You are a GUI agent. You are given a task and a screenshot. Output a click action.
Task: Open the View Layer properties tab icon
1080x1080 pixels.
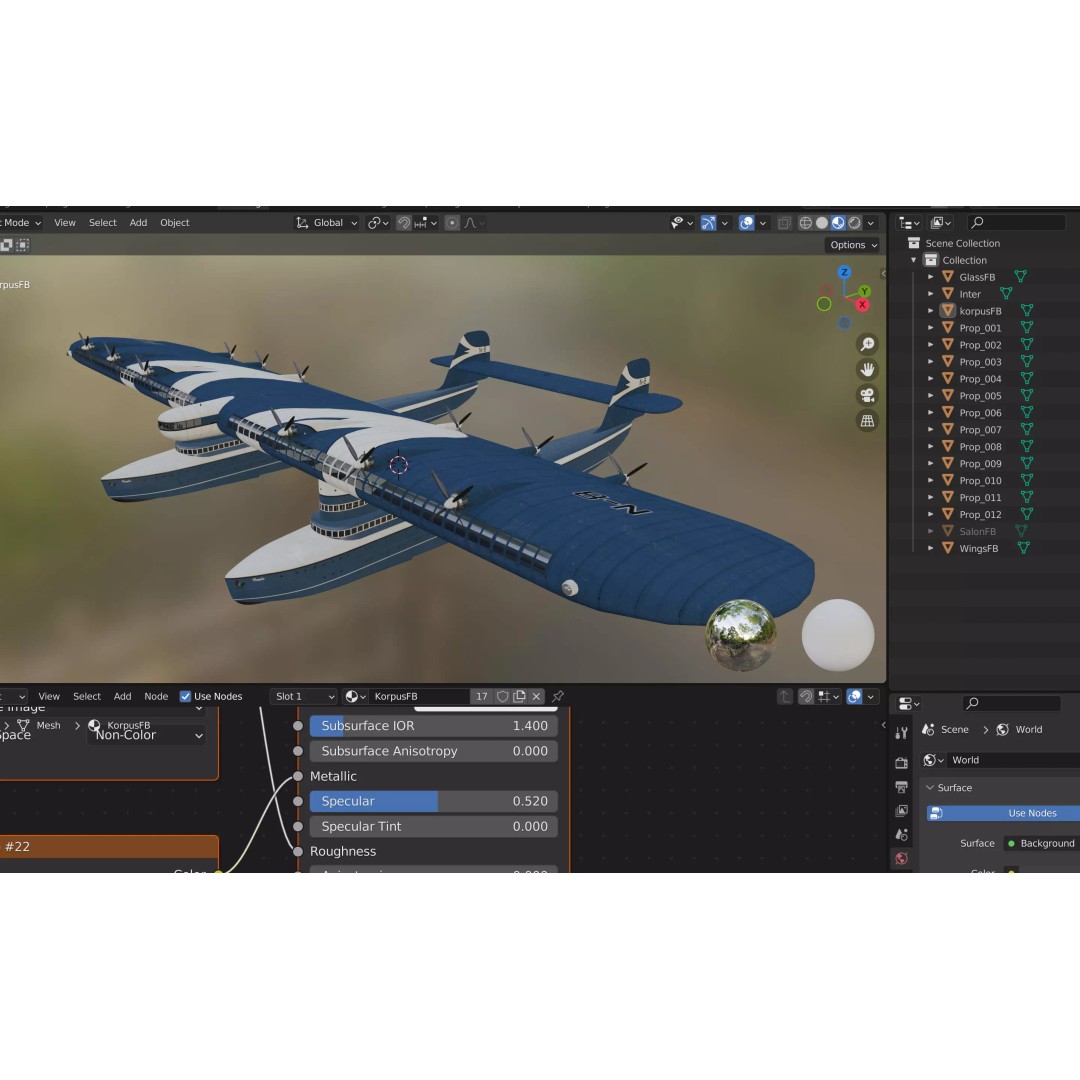pyautogui.click(x=901, y=811)
